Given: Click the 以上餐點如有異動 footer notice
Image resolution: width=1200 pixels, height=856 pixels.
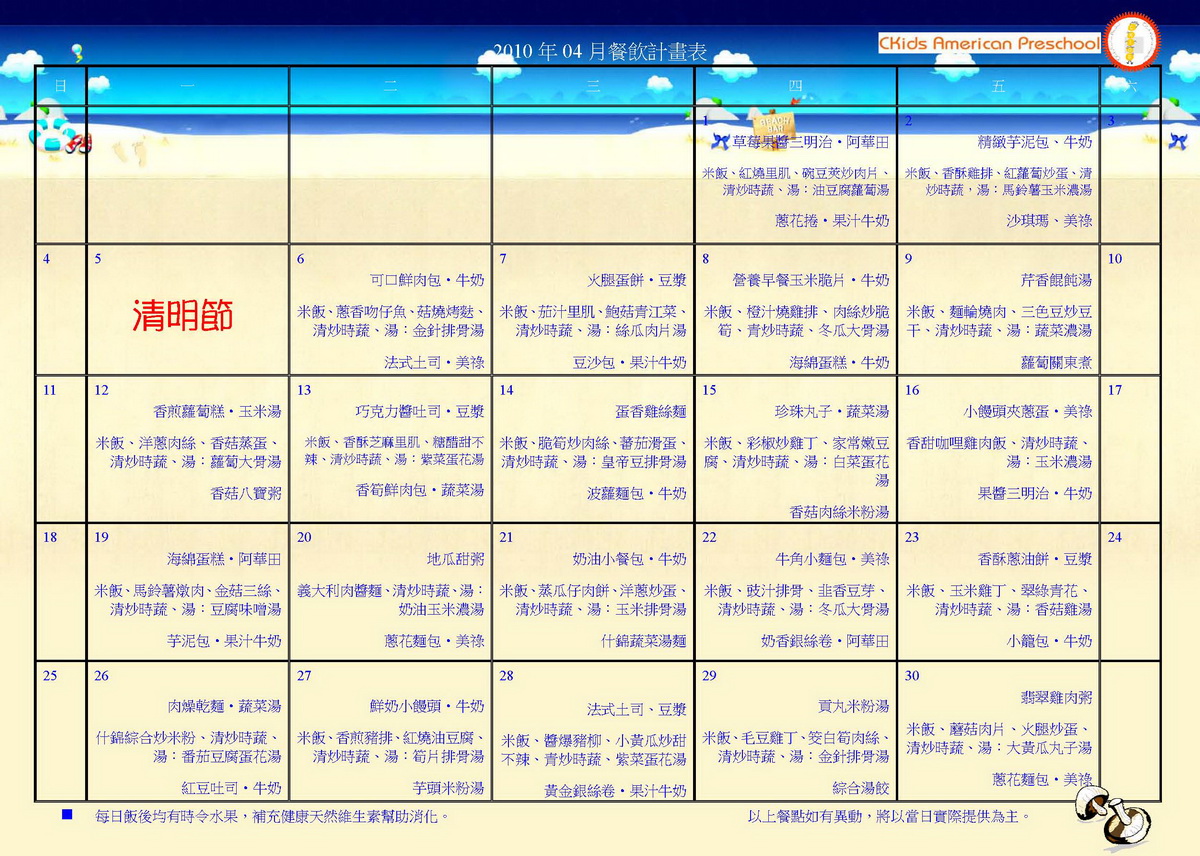Looking at the screenshot, I should point(888,816).
